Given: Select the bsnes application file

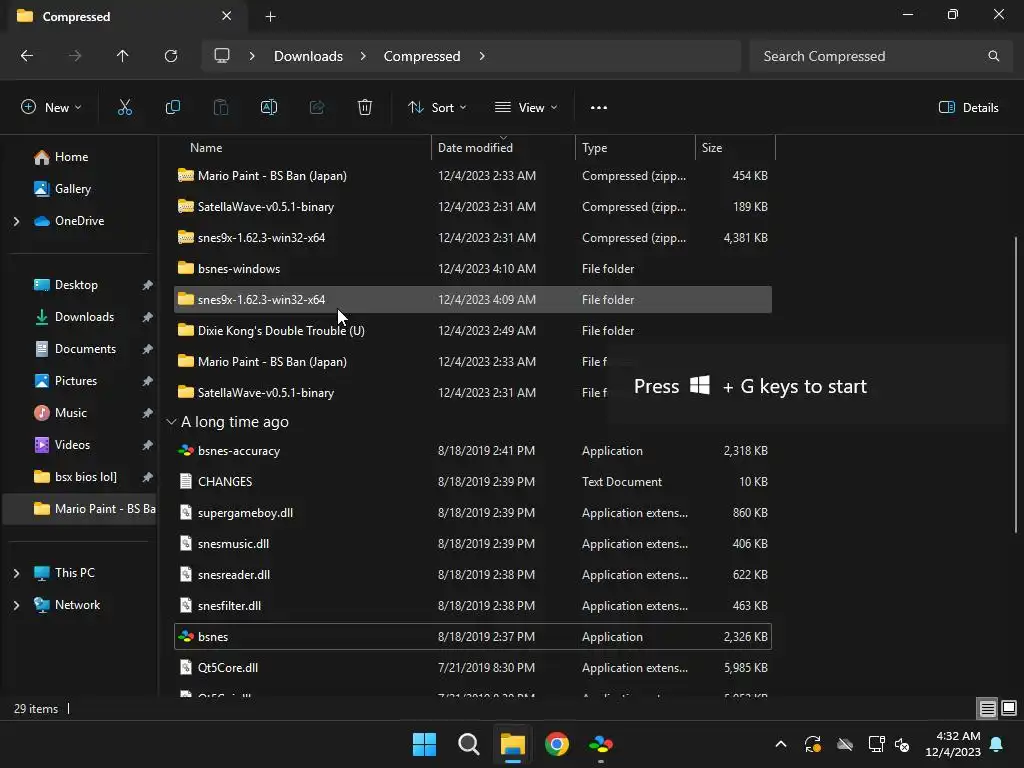Looking at the screenshot, I should pyautogui.click(x=473, y=637).
